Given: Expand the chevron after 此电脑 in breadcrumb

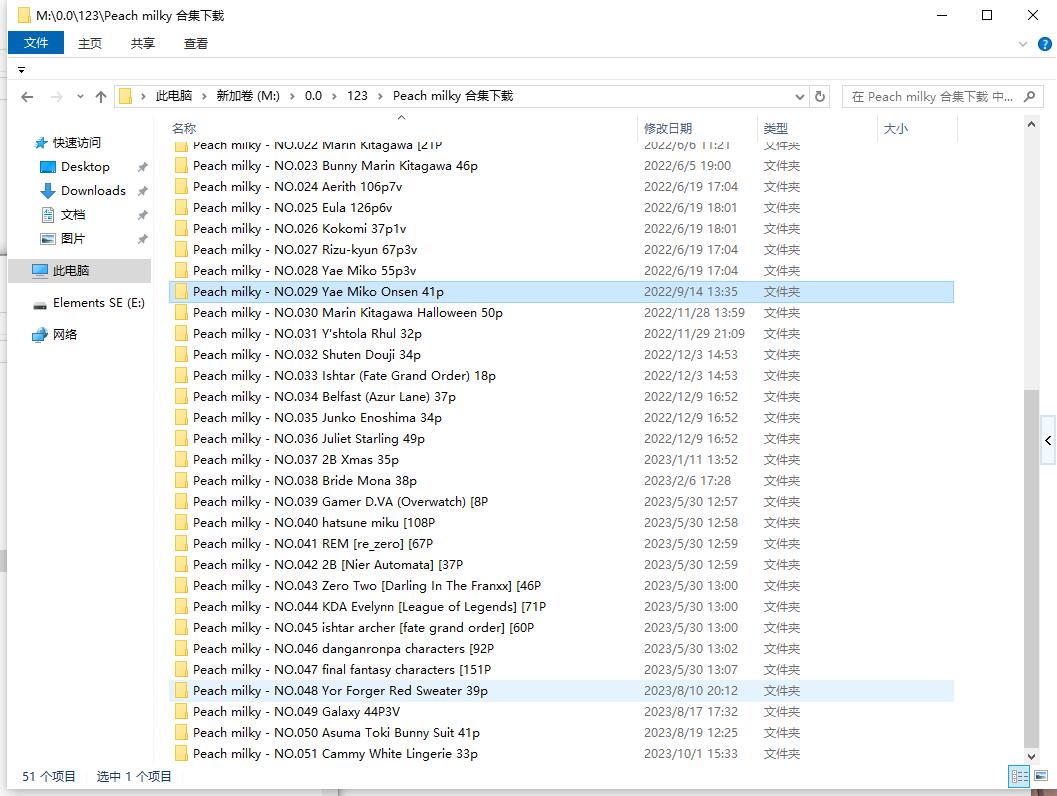Looking at the screenshot, I should tap(204, 96).
